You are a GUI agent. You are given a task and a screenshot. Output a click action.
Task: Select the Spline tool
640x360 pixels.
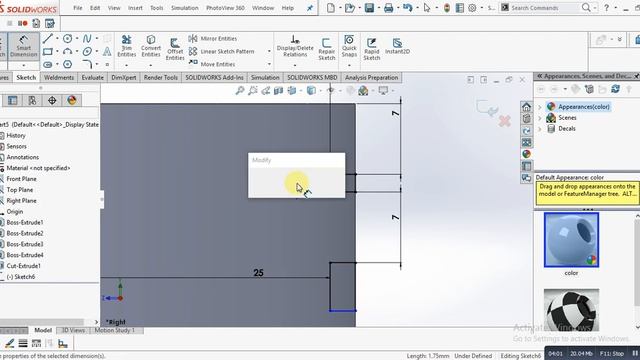(87, 38)
